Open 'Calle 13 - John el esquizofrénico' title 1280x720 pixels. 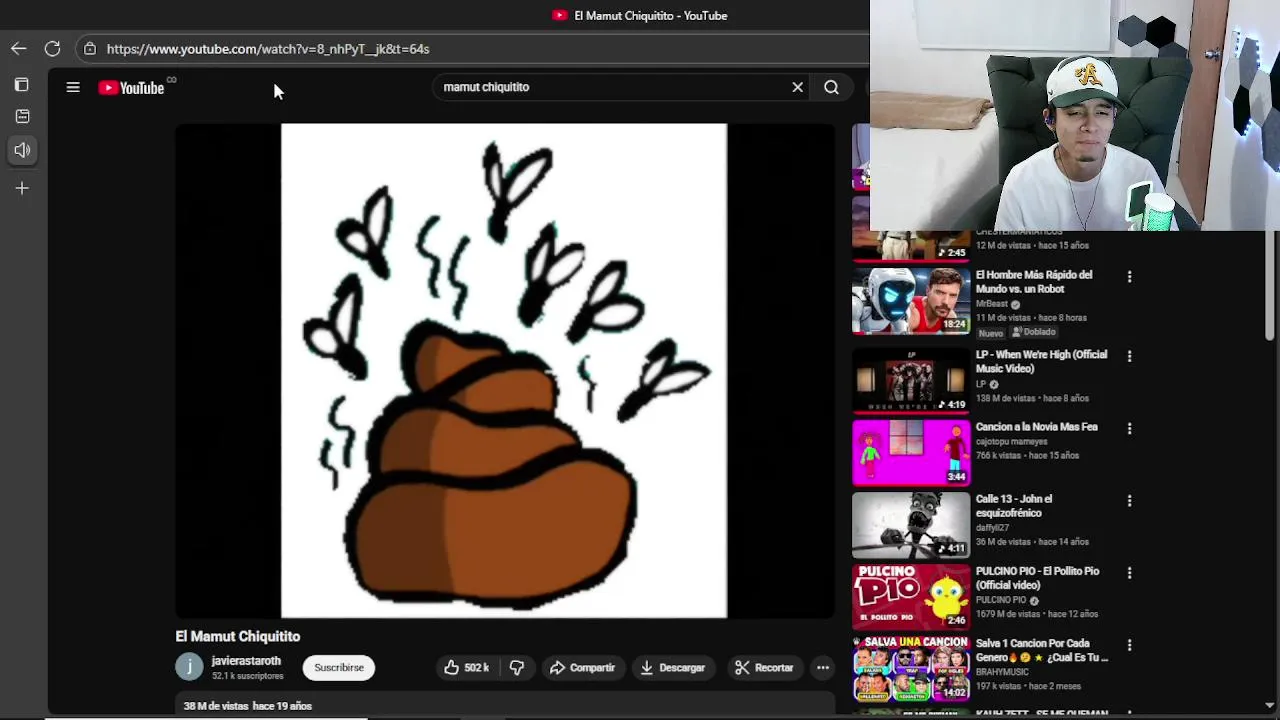coord(1014,506)
